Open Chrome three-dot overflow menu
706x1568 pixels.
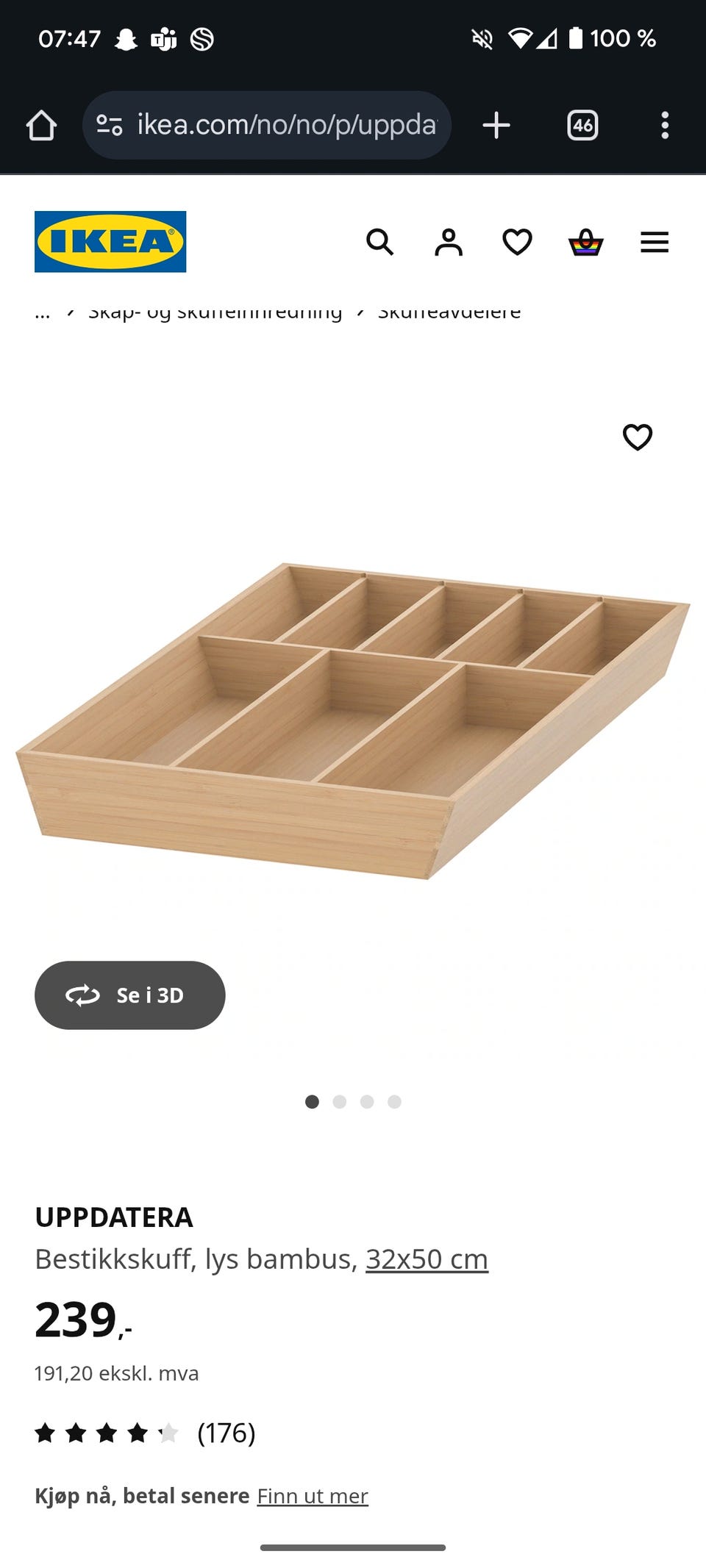pos(665,125)
